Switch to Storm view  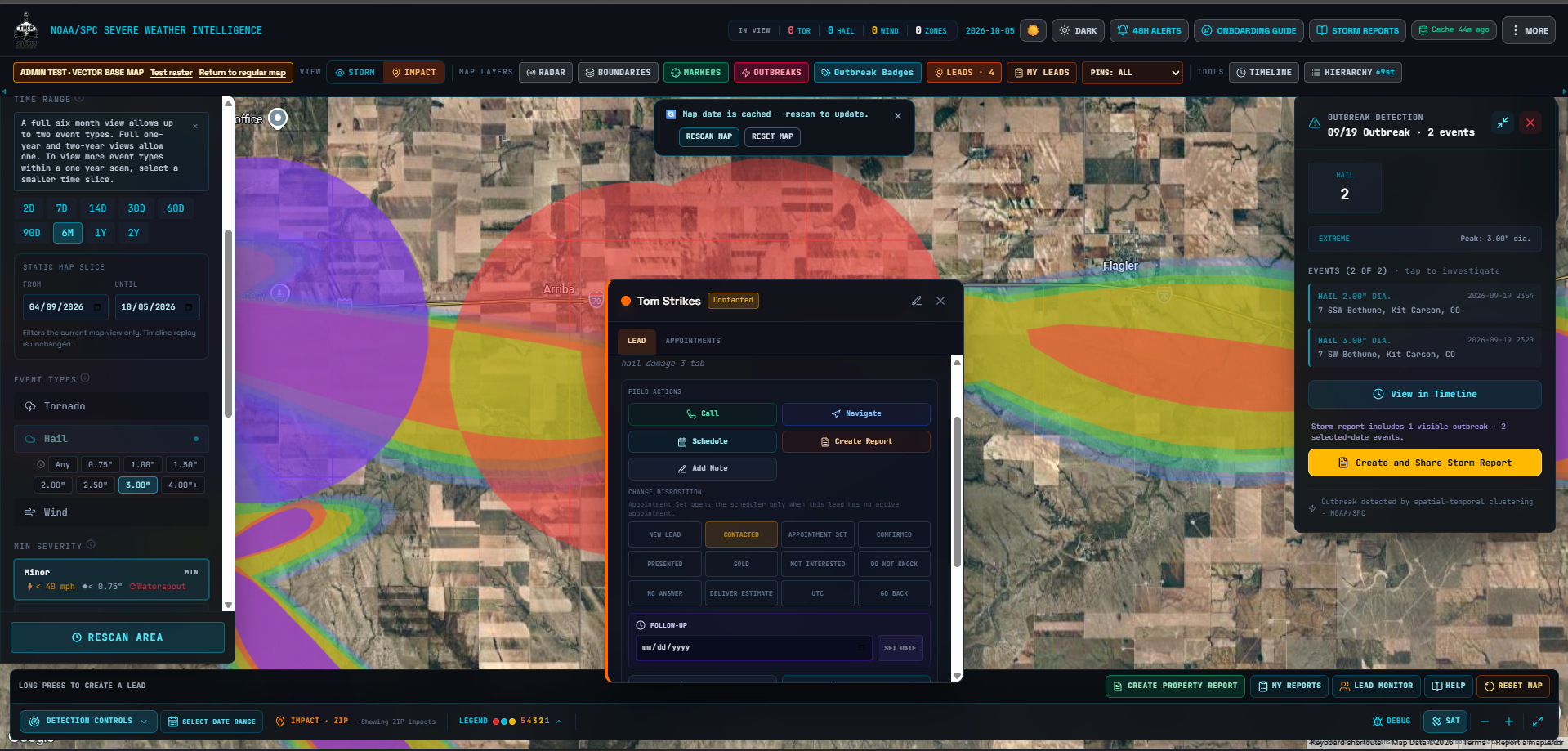click(x=355, y=73)
